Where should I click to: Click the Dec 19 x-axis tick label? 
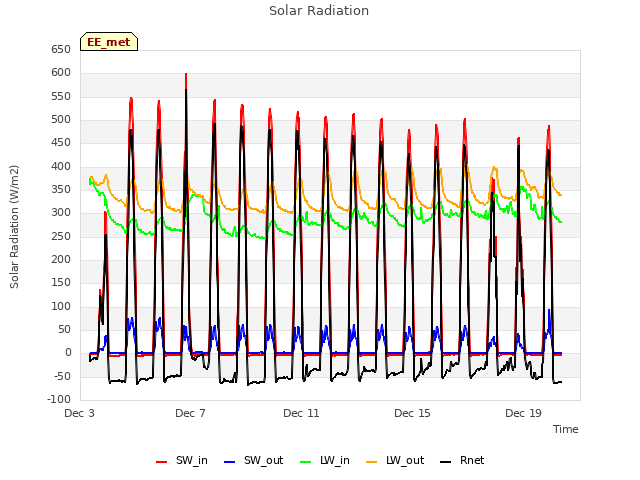tap(523, 413)
